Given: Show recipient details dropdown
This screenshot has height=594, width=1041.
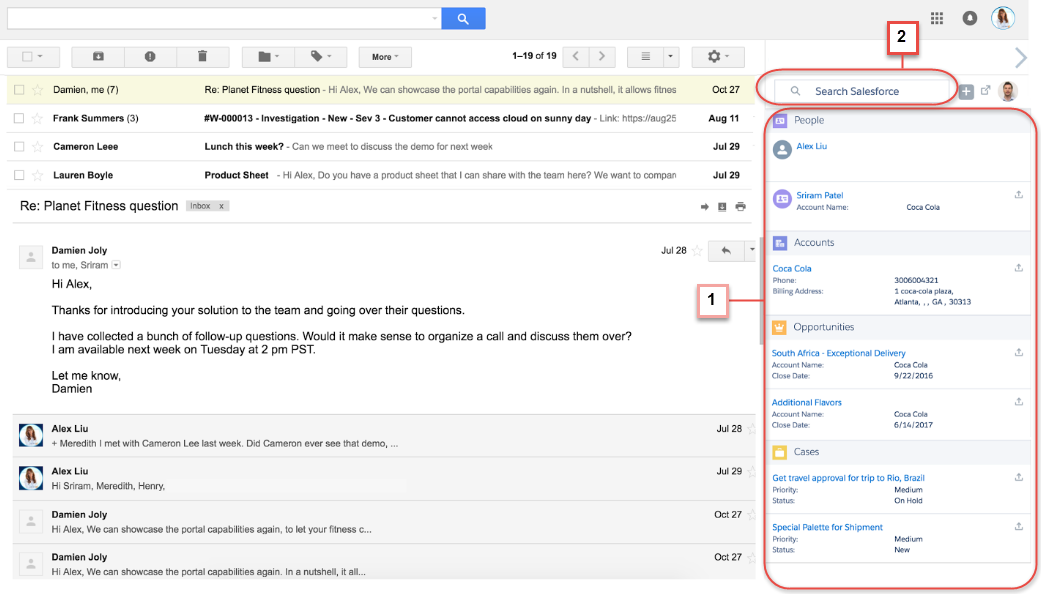Looking at the screenshot, I should [116, 265].
